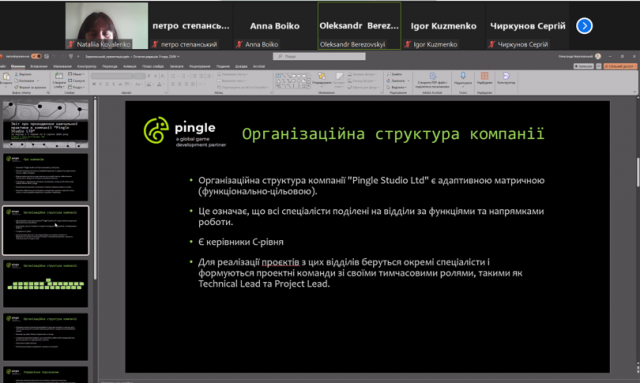
Task: Click the bullet 'Є керівники C-рівня'
Action: click(241, 242)
